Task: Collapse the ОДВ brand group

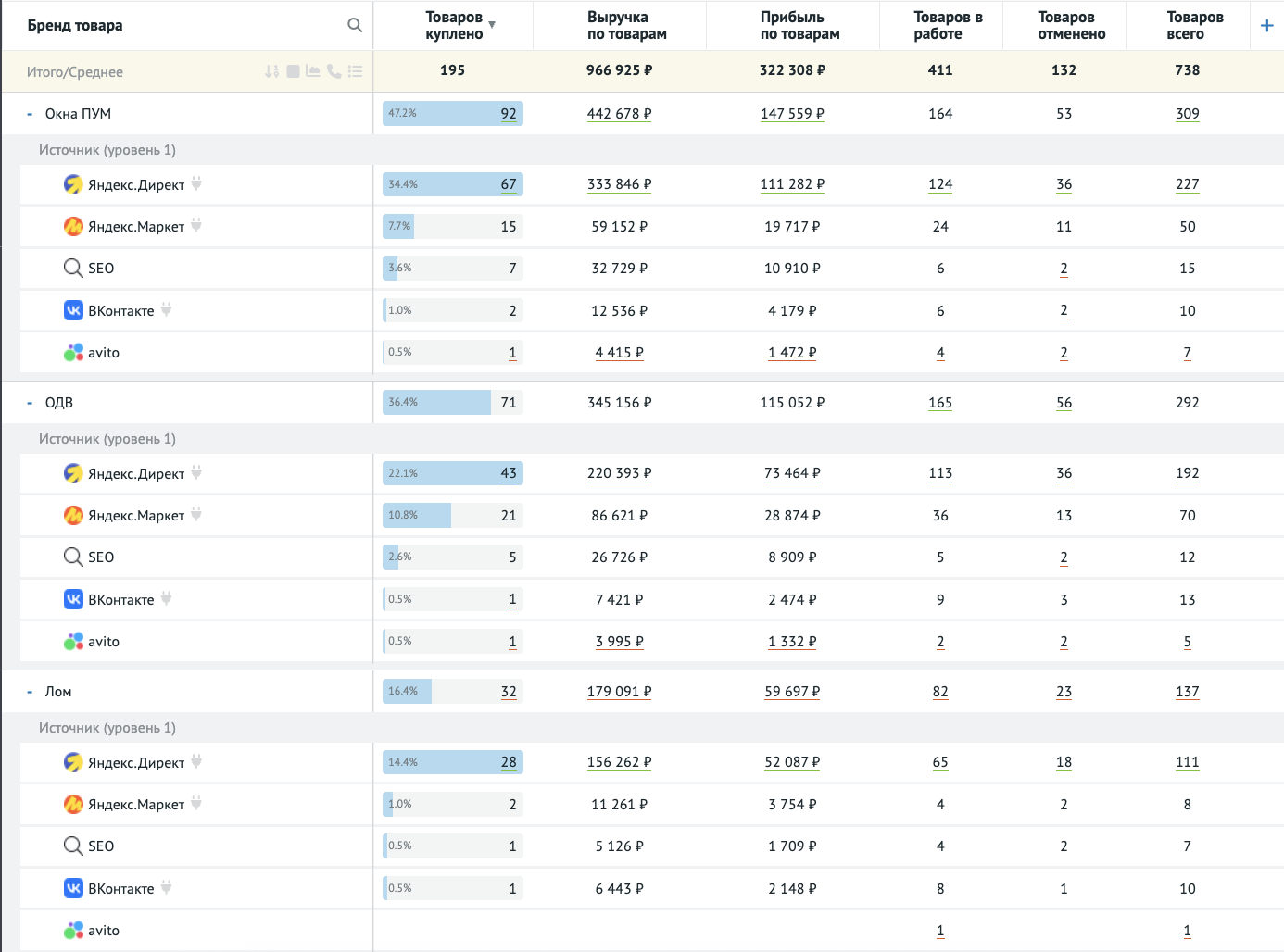Action: click(x=30, y=403)
